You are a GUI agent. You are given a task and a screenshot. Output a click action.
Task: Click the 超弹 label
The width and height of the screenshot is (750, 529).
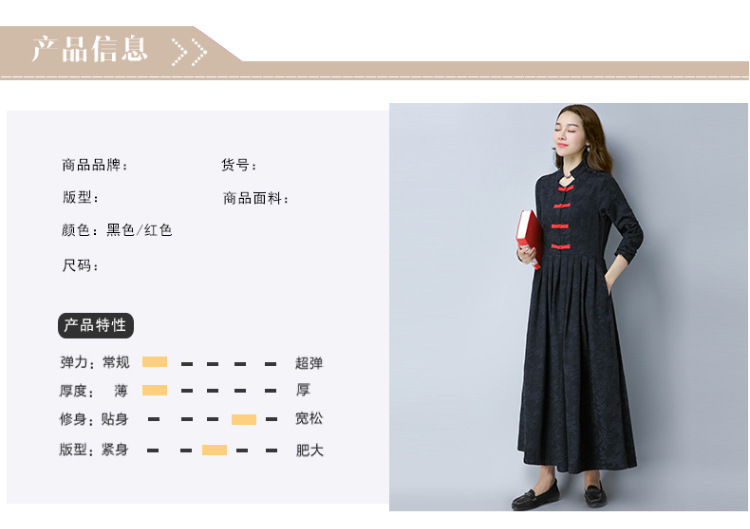point(309,363)
